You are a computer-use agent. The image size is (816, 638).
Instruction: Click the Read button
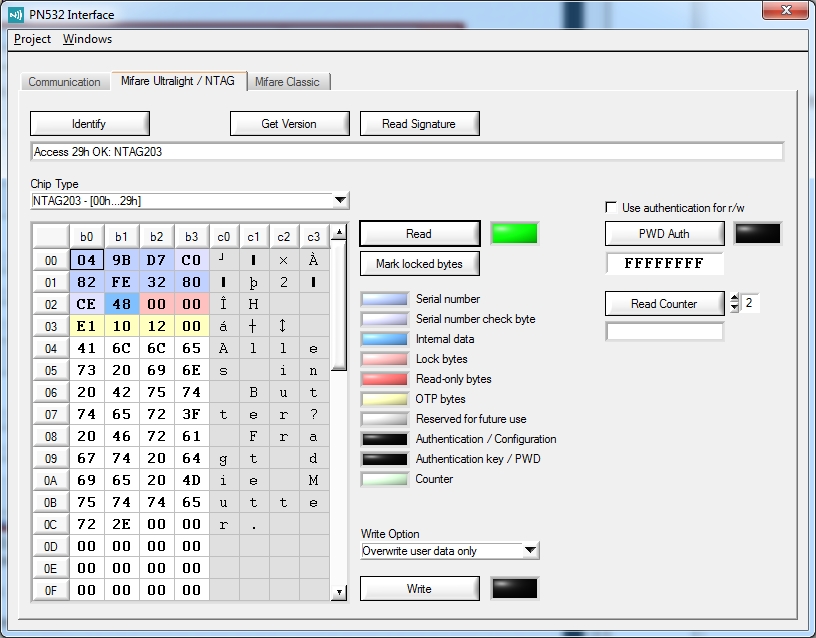(419, 234)
